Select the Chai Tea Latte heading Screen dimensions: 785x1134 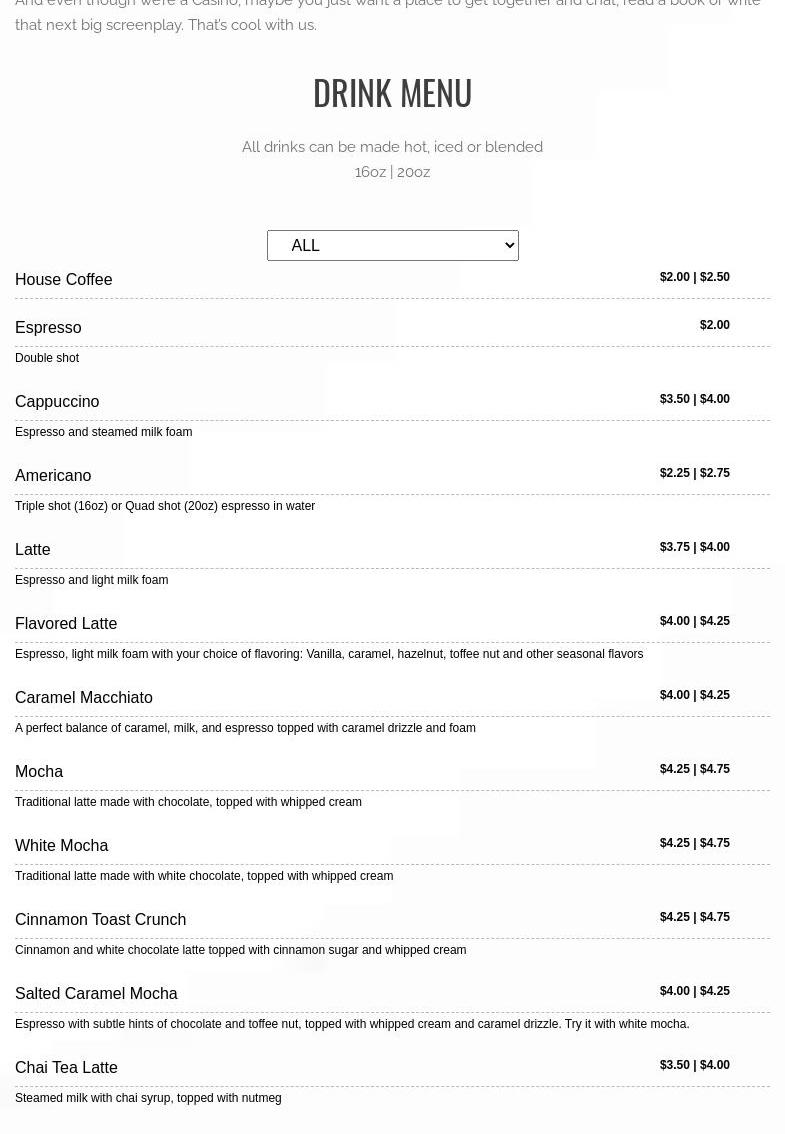pos(67,1067)
